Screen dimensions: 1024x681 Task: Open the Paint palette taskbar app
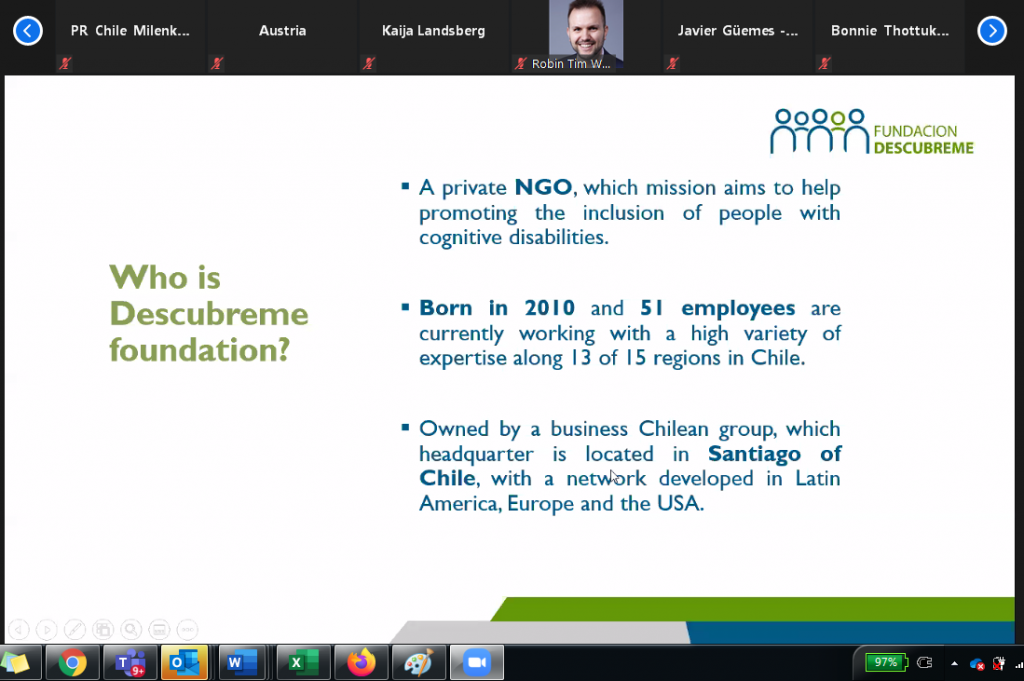point(419,663)
